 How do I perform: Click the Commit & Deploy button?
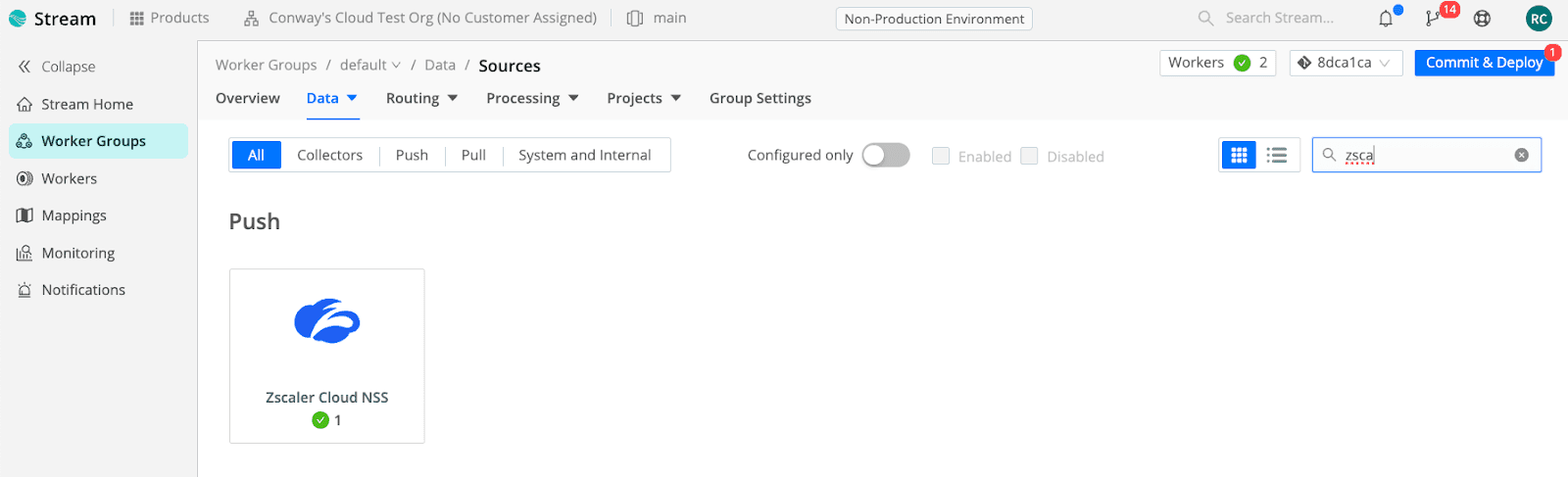coord(1484,63)
